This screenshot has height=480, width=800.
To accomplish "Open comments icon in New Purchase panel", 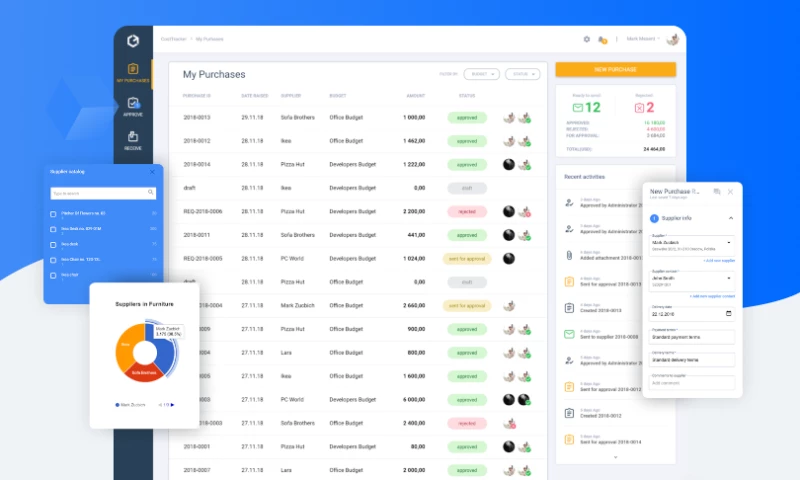I will (717, 192).
